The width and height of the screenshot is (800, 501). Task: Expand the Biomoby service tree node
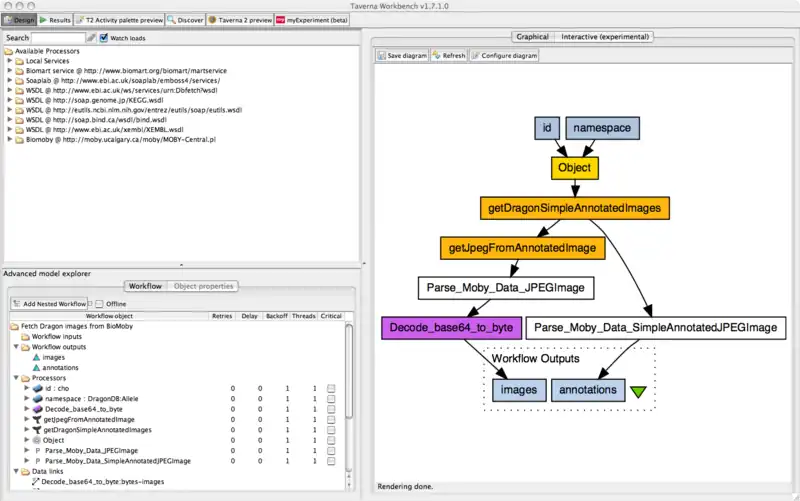pyautogui.click(x=9, y=139)
